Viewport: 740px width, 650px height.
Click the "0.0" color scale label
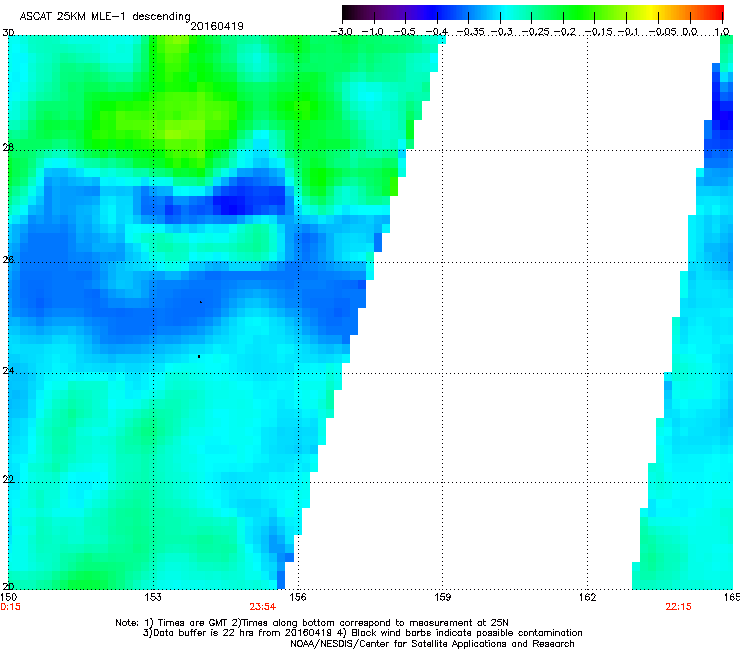point(690,32)
